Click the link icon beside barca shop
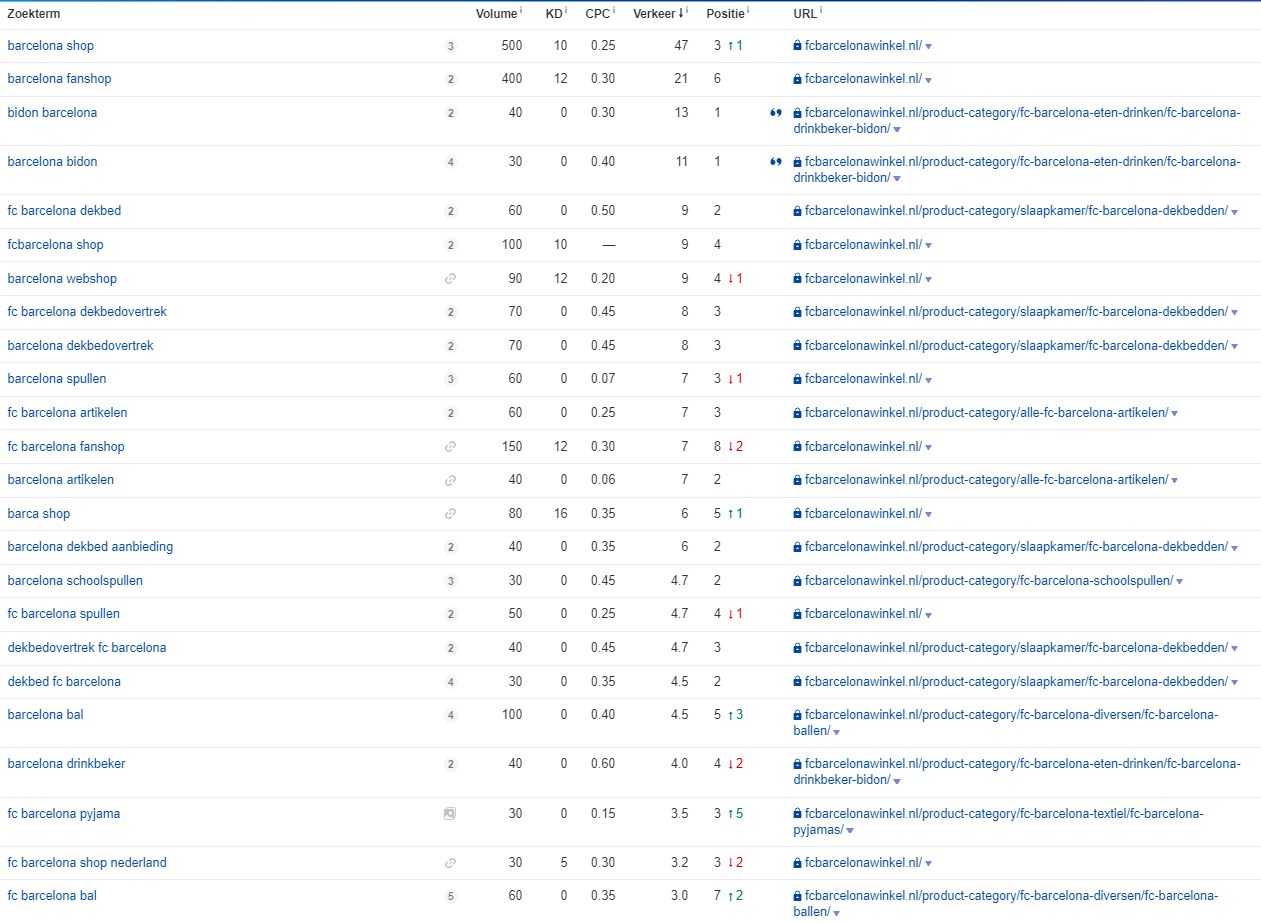 [x=450, y=514]
